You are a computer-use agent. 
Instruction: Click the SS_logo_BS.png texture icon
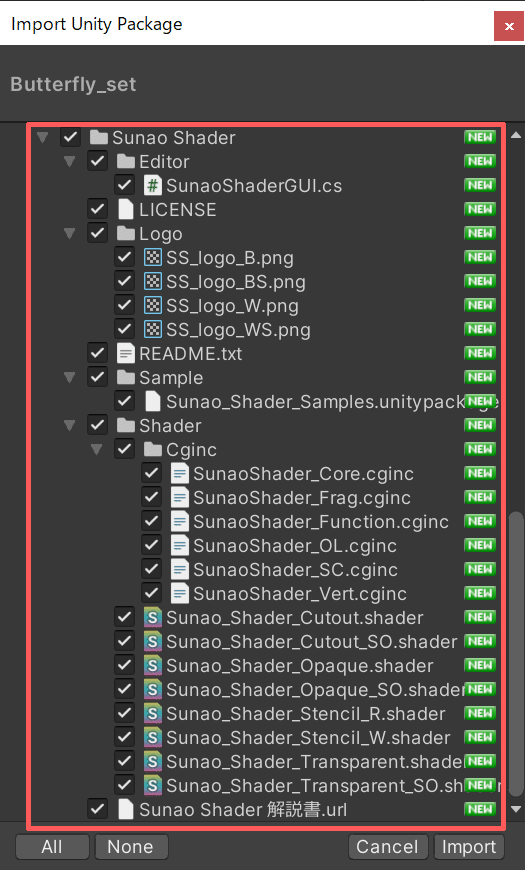153,281
